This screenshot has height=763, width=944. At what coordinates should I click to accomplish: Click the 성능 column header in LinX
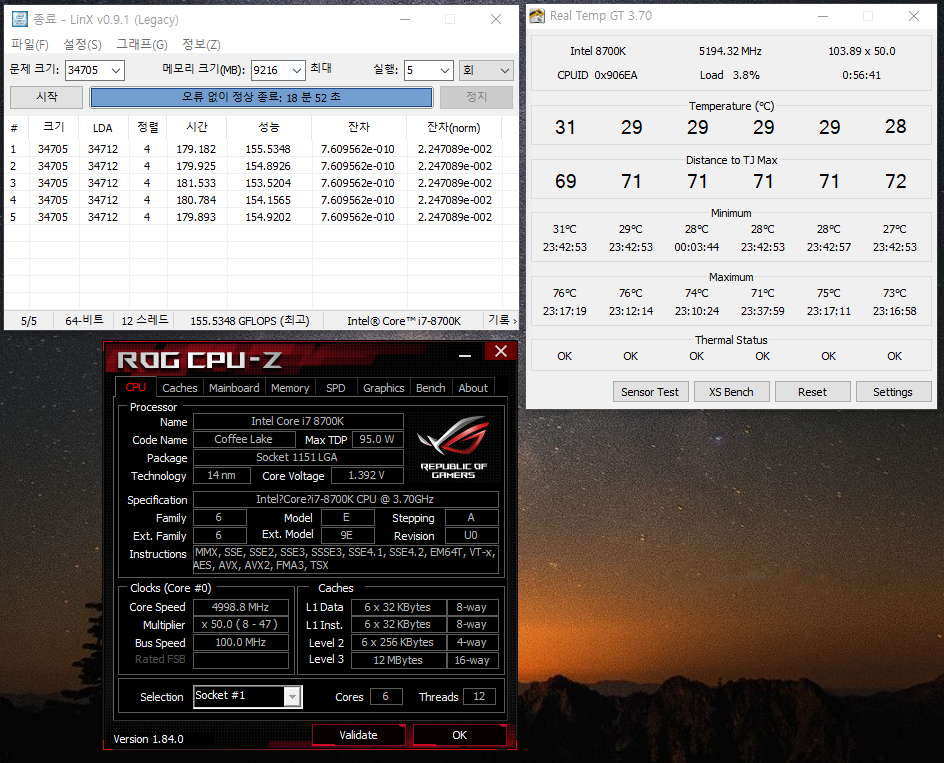[x=269, y=127]
